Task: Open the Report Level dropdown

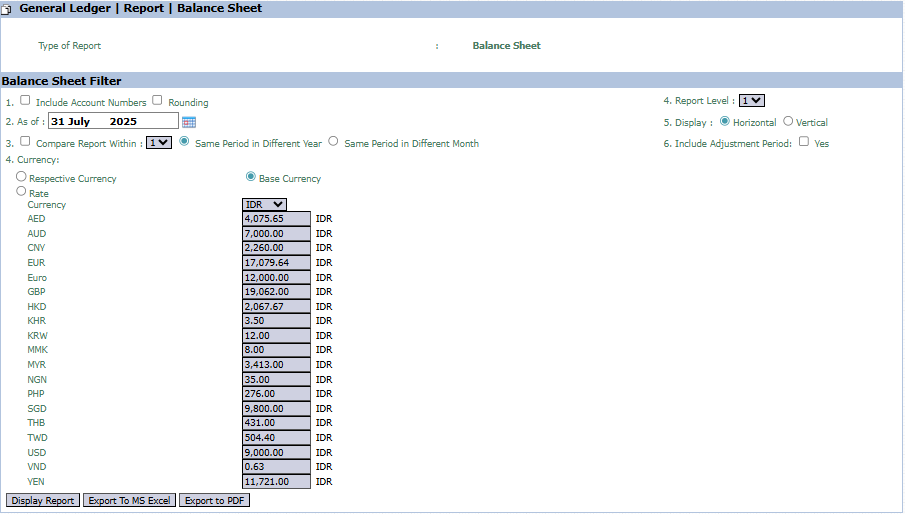Action: (x=752, y=100)
